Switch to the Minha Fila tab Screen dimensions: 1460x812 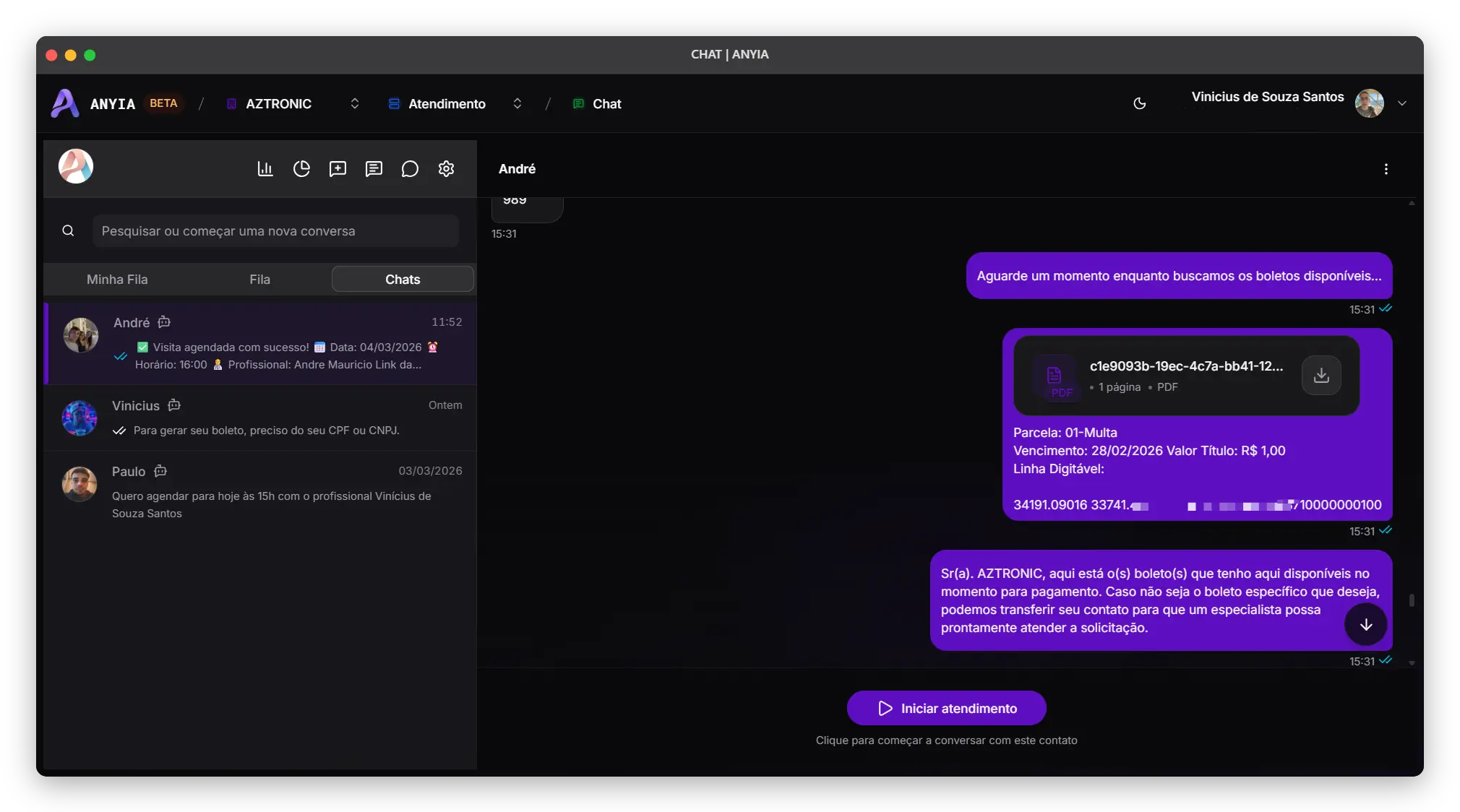point(117,280)
